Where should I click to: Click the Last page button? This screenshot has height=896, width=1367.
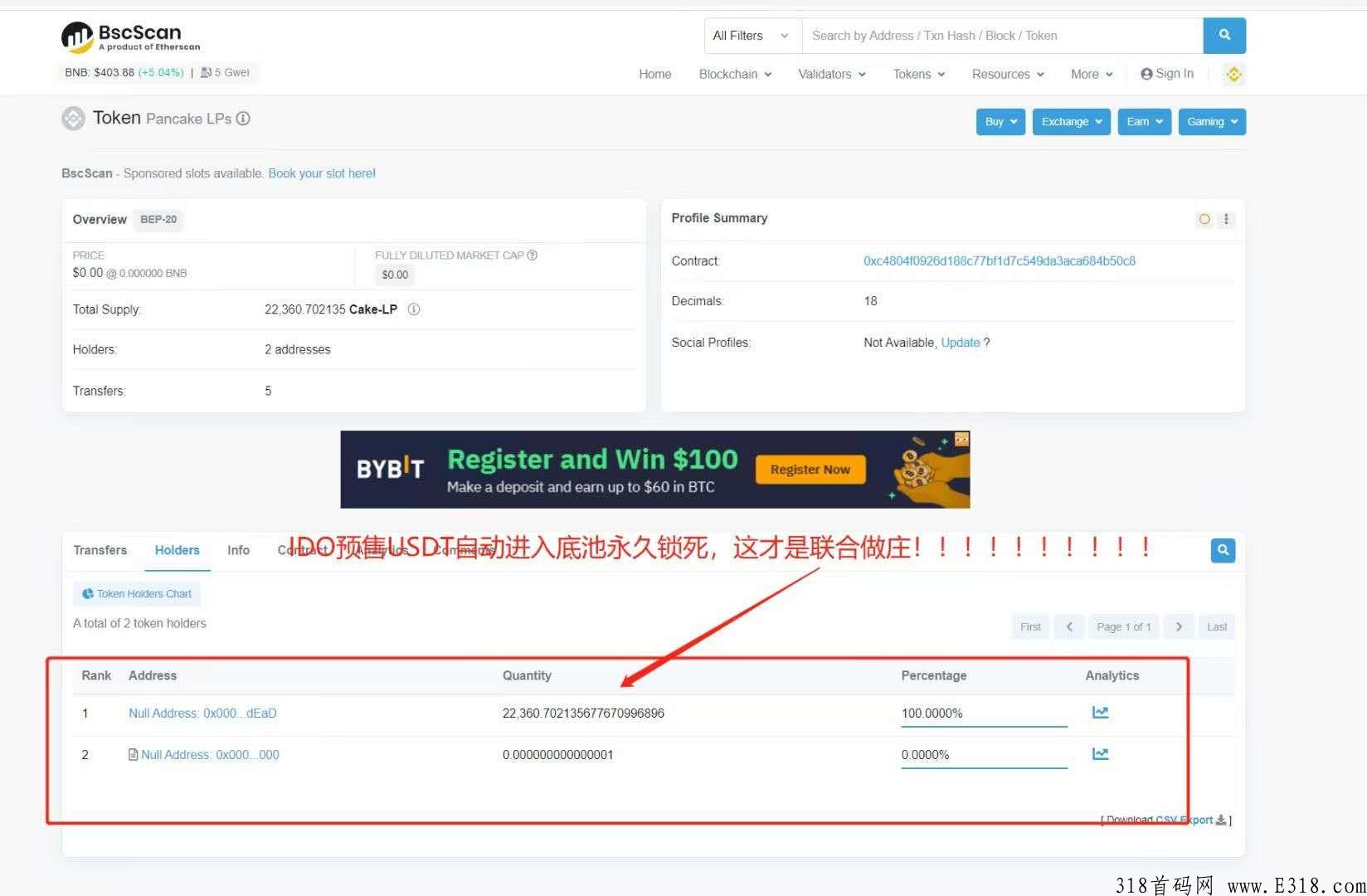pyautogui.click(x=1217, y=627)
